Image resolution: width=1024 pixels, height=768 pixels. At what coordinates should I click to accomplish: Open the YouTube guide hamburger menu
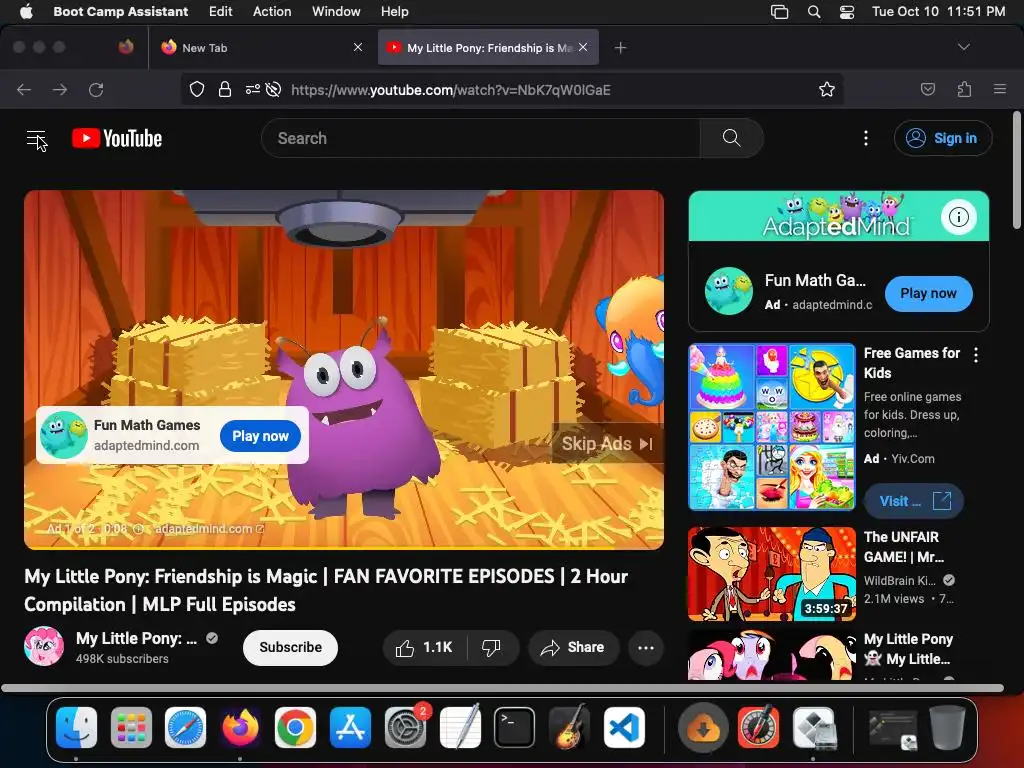pos(36,138)
